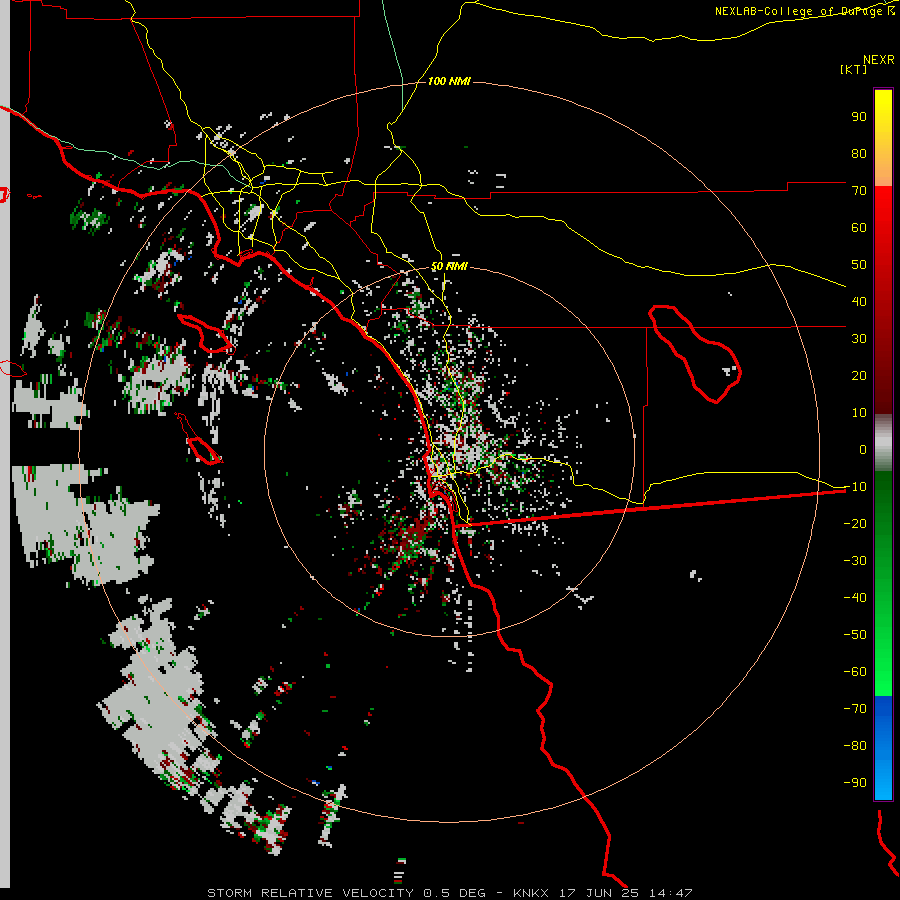Select the positive 80 knot scale label
Image resolution: width=900 pixels, height=900 pixels.
point(859,154)
